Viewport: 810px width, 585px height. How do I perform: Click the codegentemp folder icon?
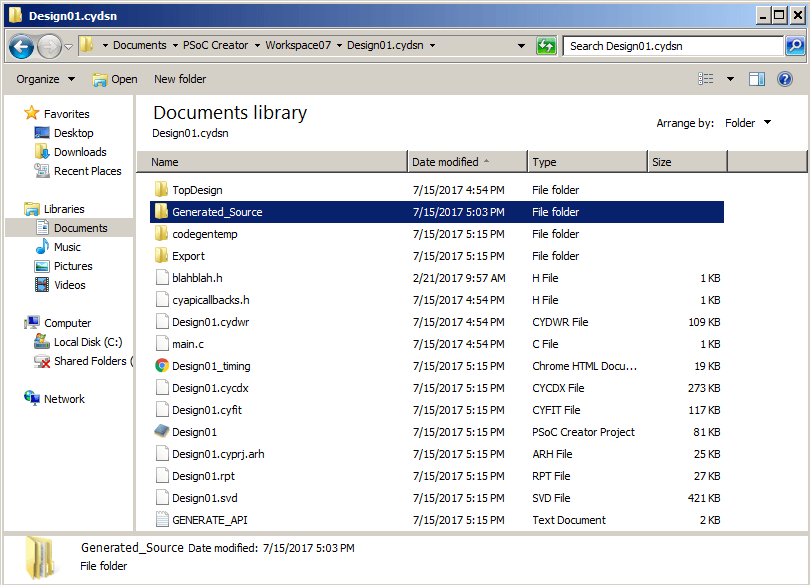click(161, 234)
